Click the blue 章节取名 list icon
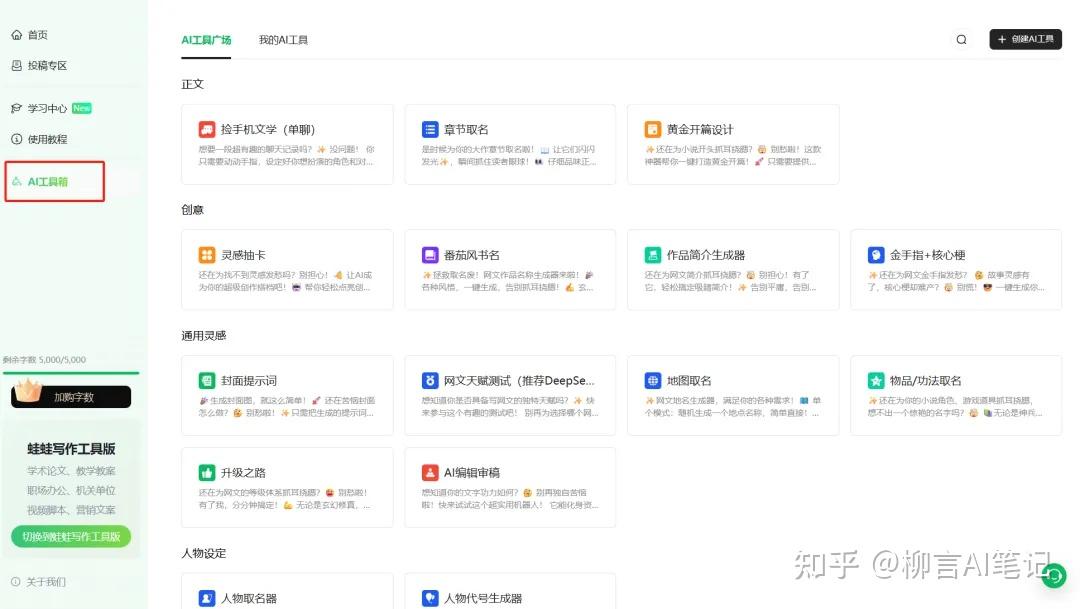 tap(430, 130)
